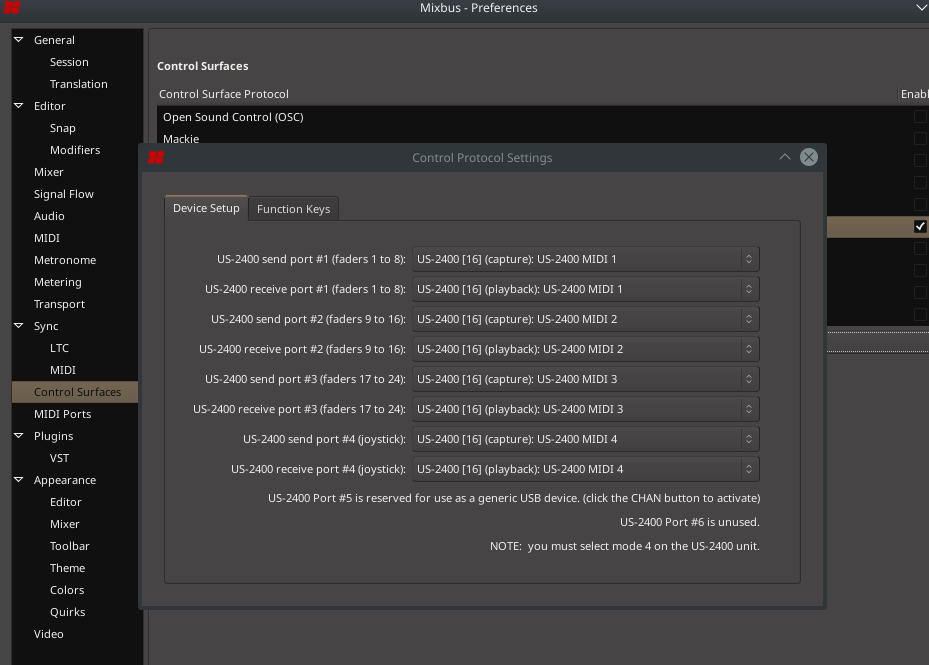Open US-2400 send port #4 joystick dropdown
Image resolution: width=929 pixels, height=665 pixels.
[585, 439]
